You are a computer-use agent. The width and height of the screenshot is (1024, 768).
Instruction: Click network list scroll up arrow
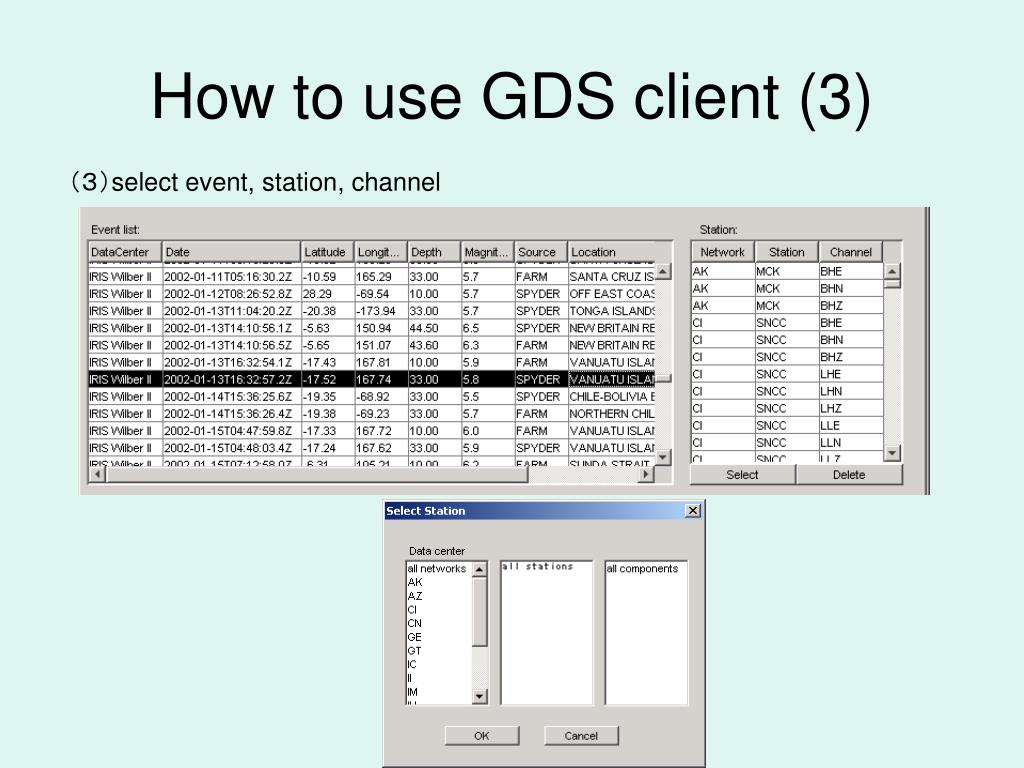(479, 569)
